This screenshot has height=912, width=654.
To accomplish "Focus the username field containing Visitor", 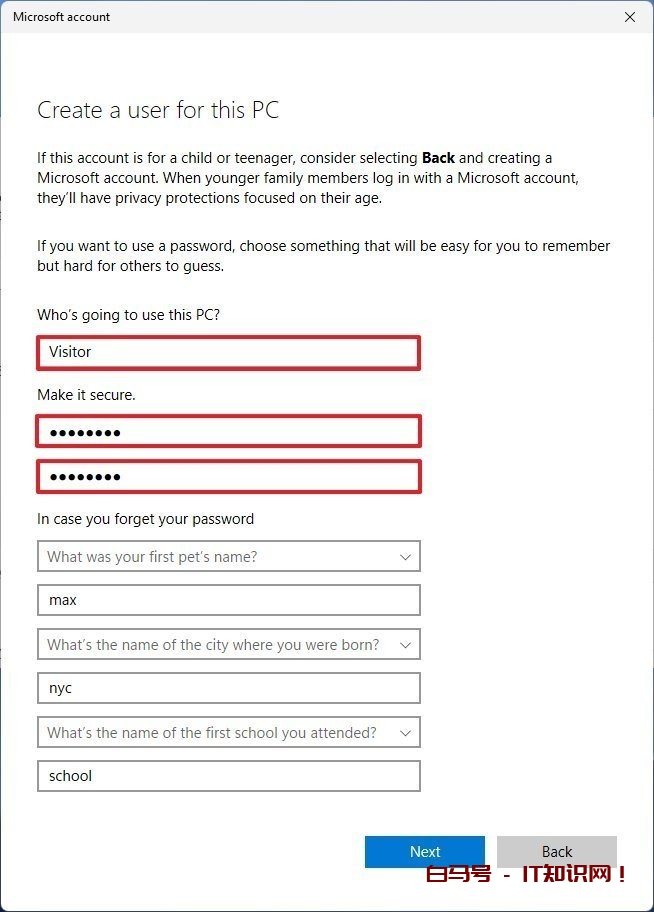I will pos(228,352).
